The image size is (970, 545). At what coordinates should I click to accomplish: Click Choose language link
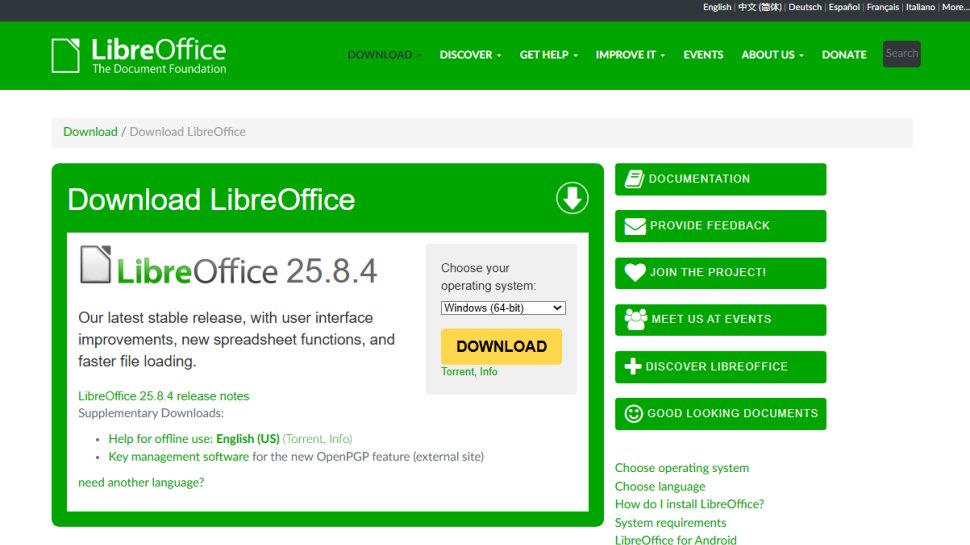(x=659, y=487)
